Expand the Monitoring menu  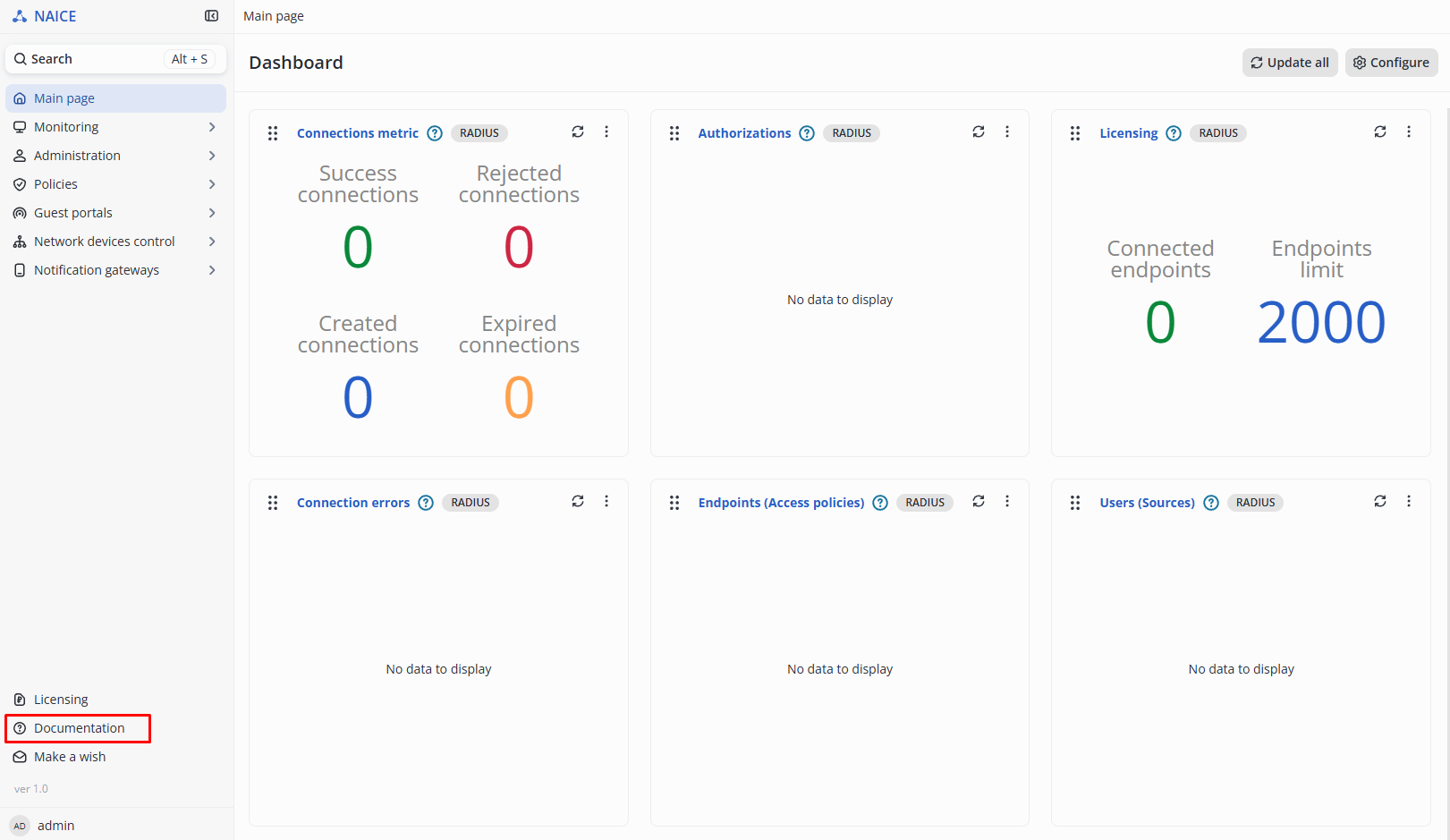point(115,127)
